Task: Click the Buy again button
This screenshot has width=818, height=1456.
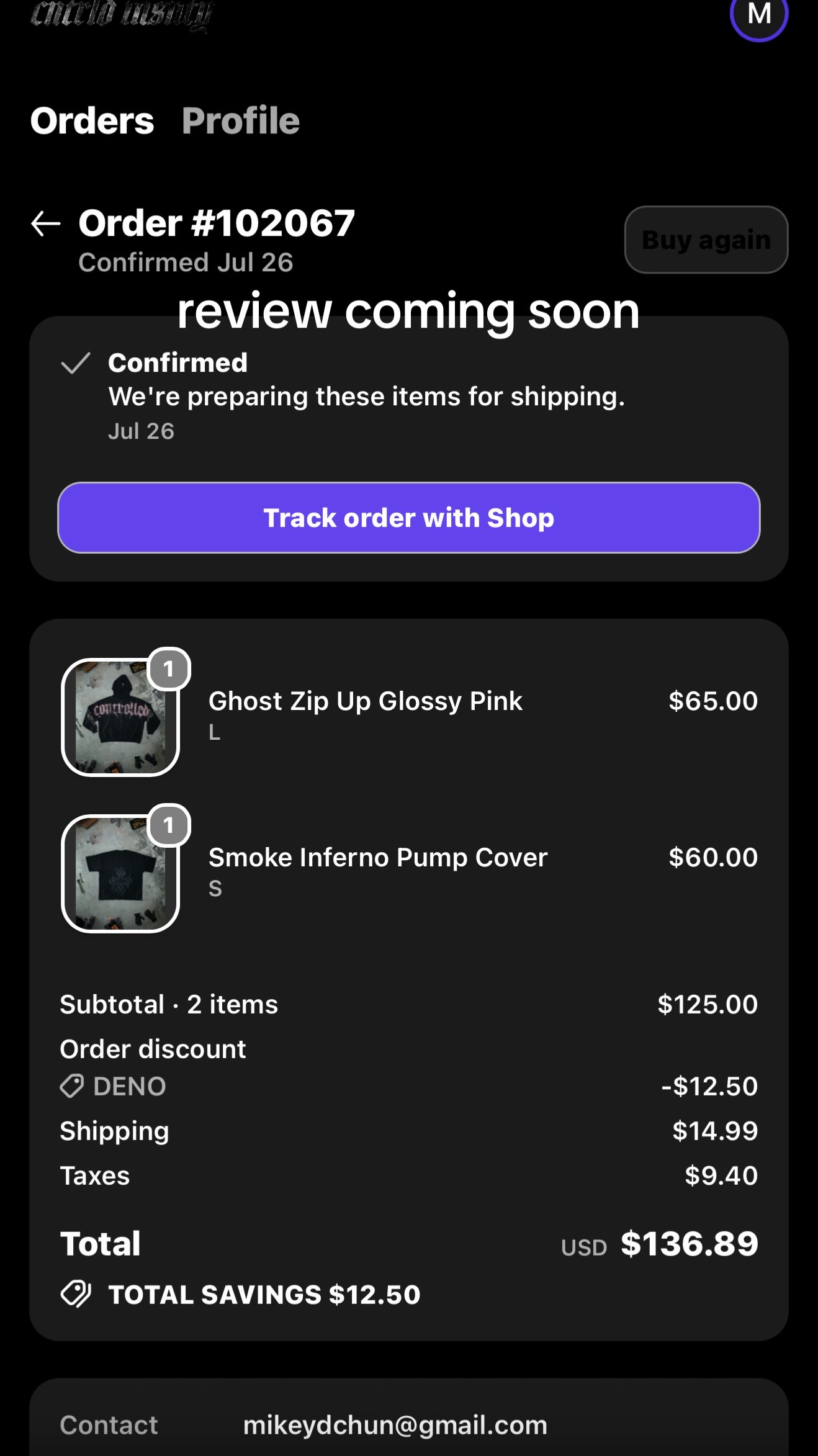Action: [x=706, y=240]
